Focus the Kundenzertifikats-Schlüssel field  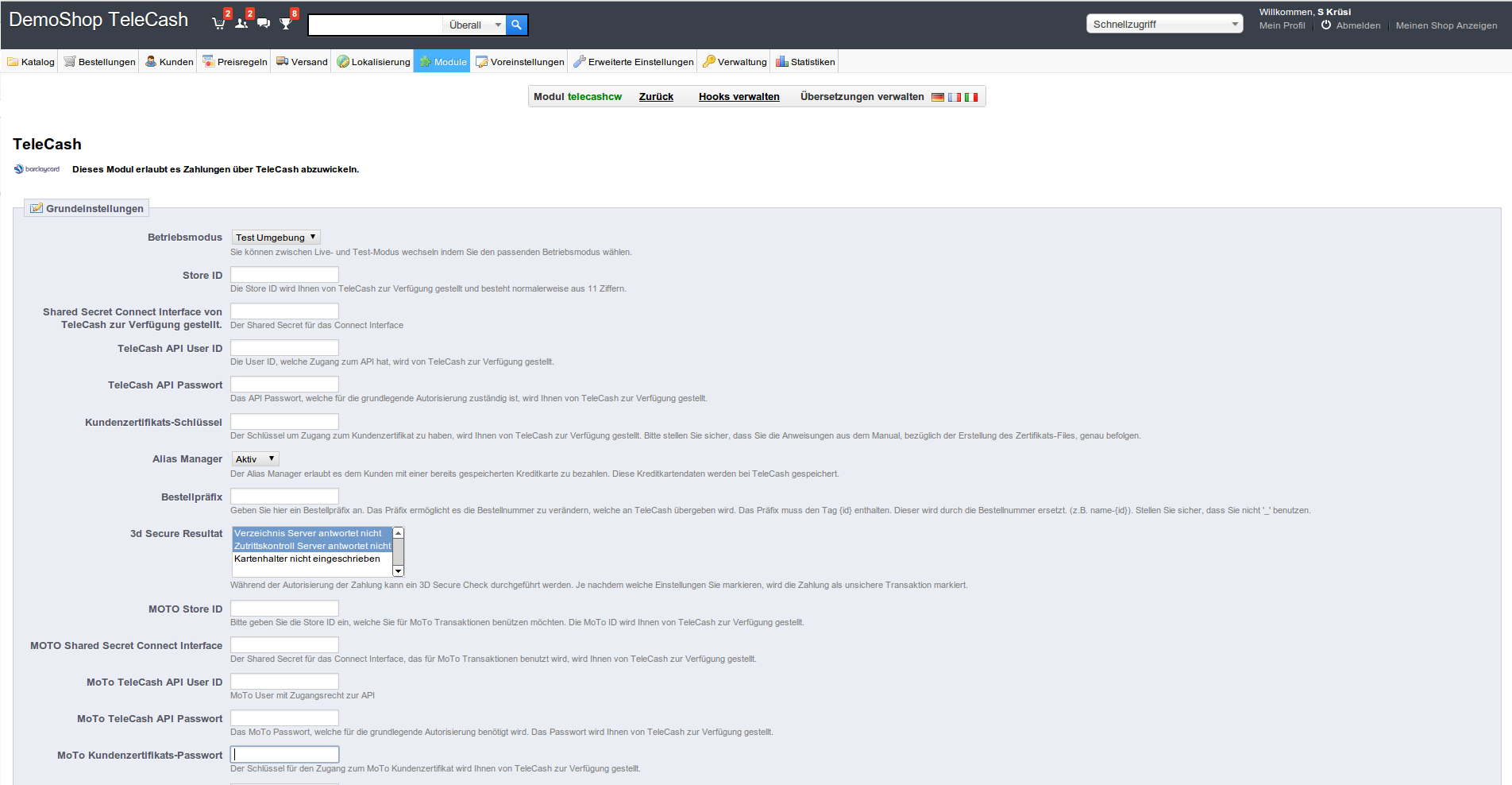pos(284,421)
